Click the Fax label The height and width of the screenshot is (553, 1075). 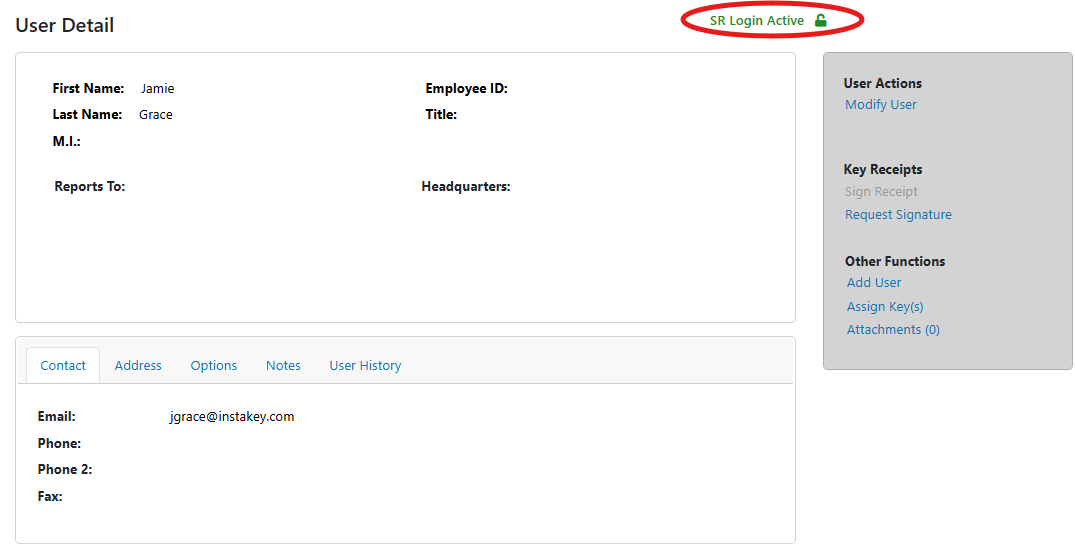[x=50, y=496]
